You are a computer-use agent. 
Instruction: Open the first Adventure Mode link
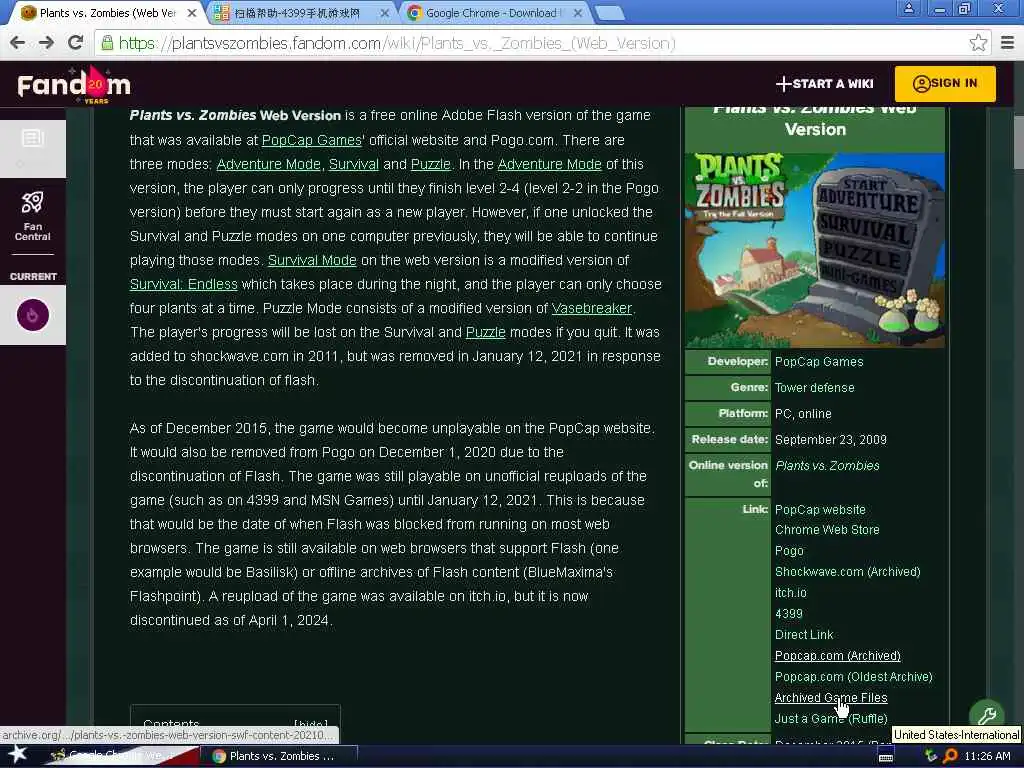[268, 165]
